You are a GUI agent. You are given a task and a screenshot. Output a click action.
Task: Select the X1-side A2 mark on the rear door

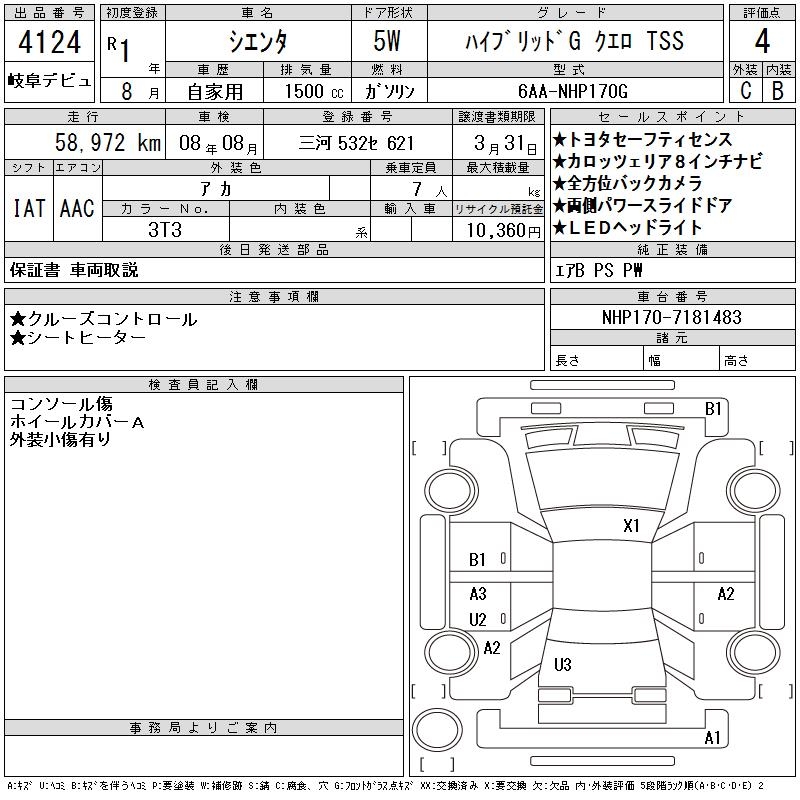[x=726, y=594]
